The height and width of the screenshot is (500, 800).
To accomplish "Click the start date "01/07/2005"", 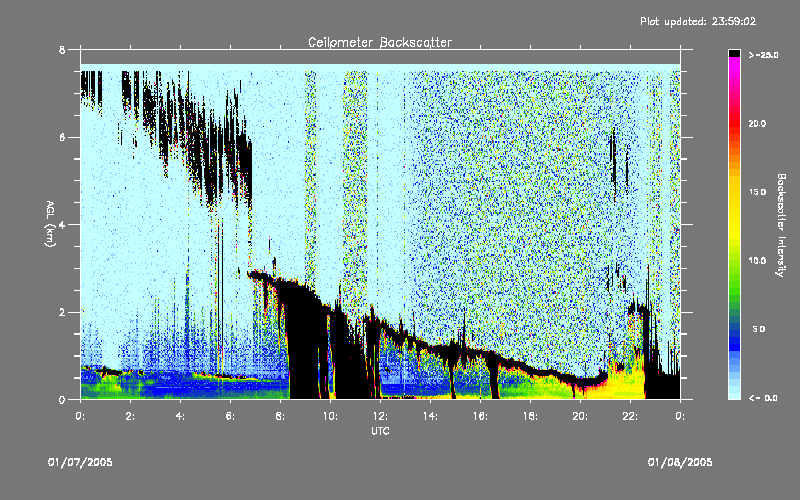I will point(80,462).
